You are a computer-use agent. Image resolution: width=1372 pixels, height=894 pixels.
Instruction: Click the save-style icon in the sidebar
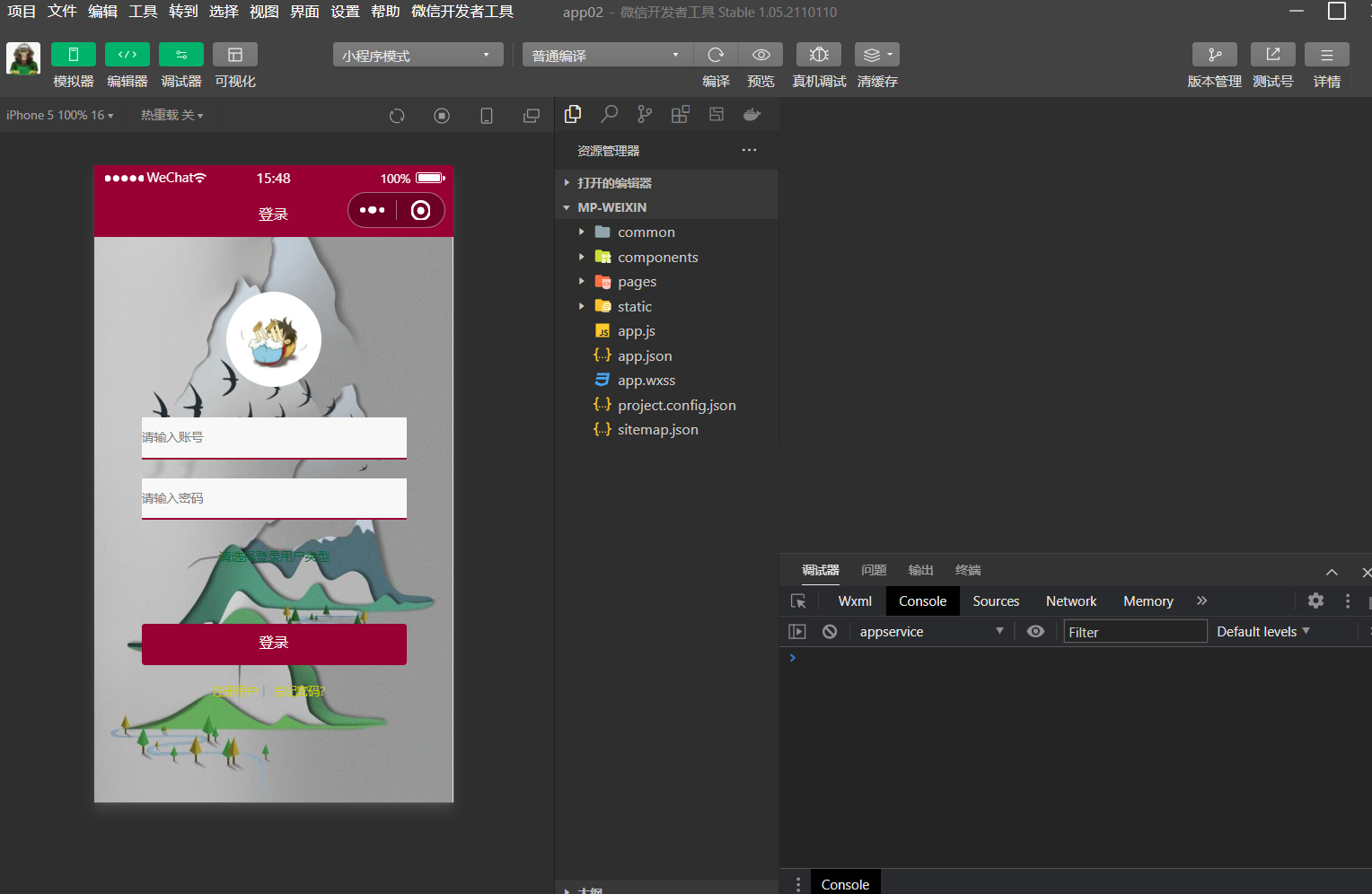tap(717, 114)
